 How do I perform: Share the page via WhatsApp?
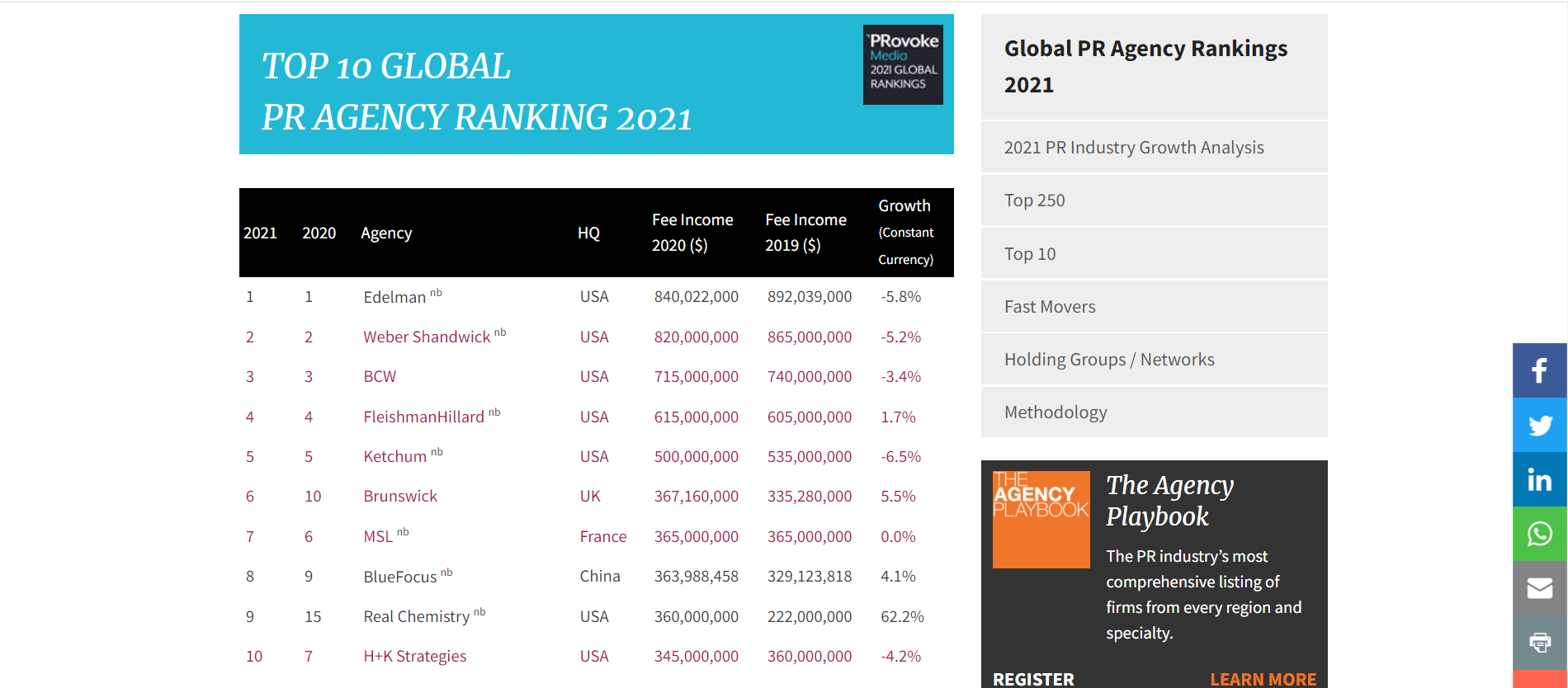(1540, 534)
